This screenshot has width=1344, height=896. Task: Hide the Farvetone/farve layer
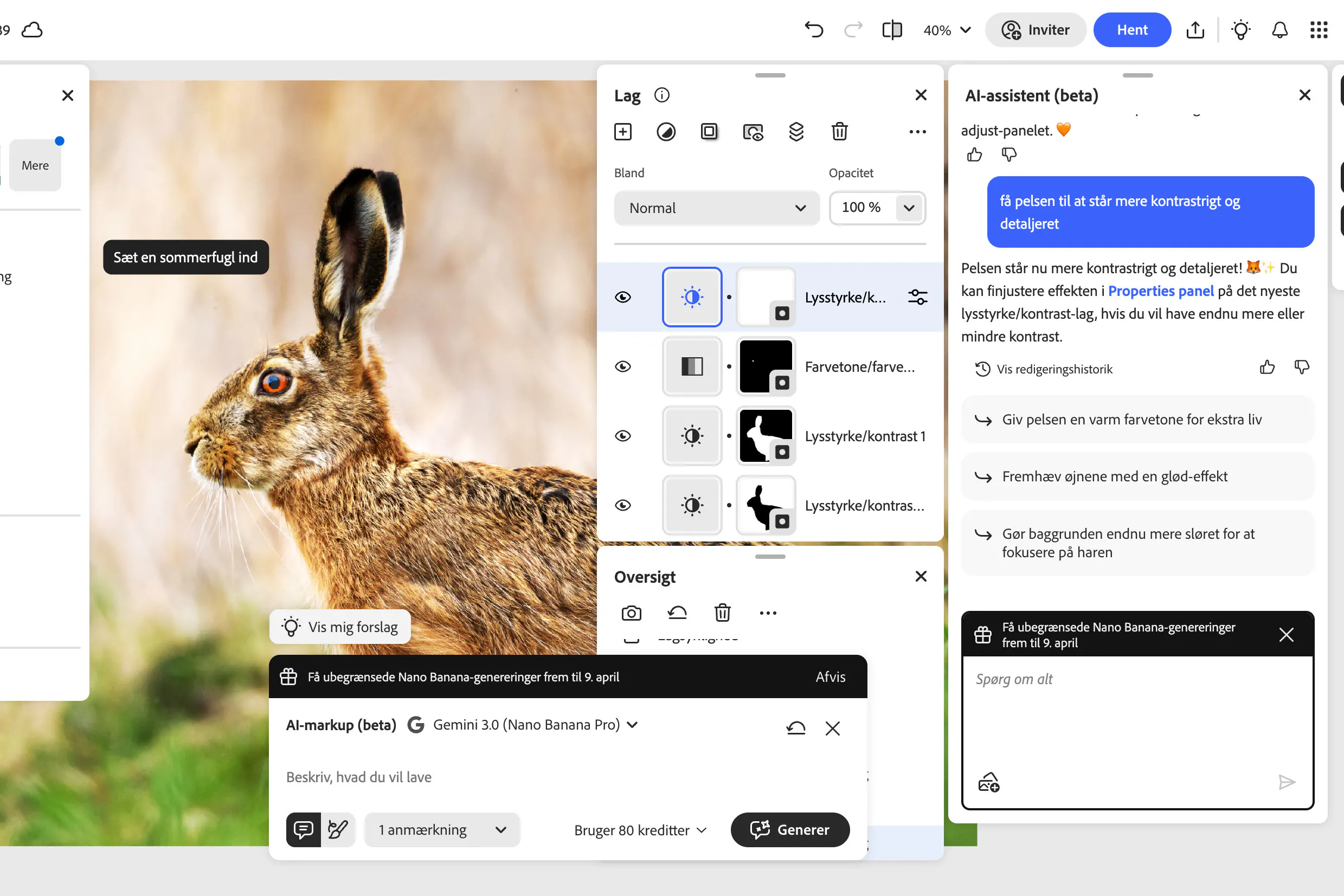coord(623,366)
